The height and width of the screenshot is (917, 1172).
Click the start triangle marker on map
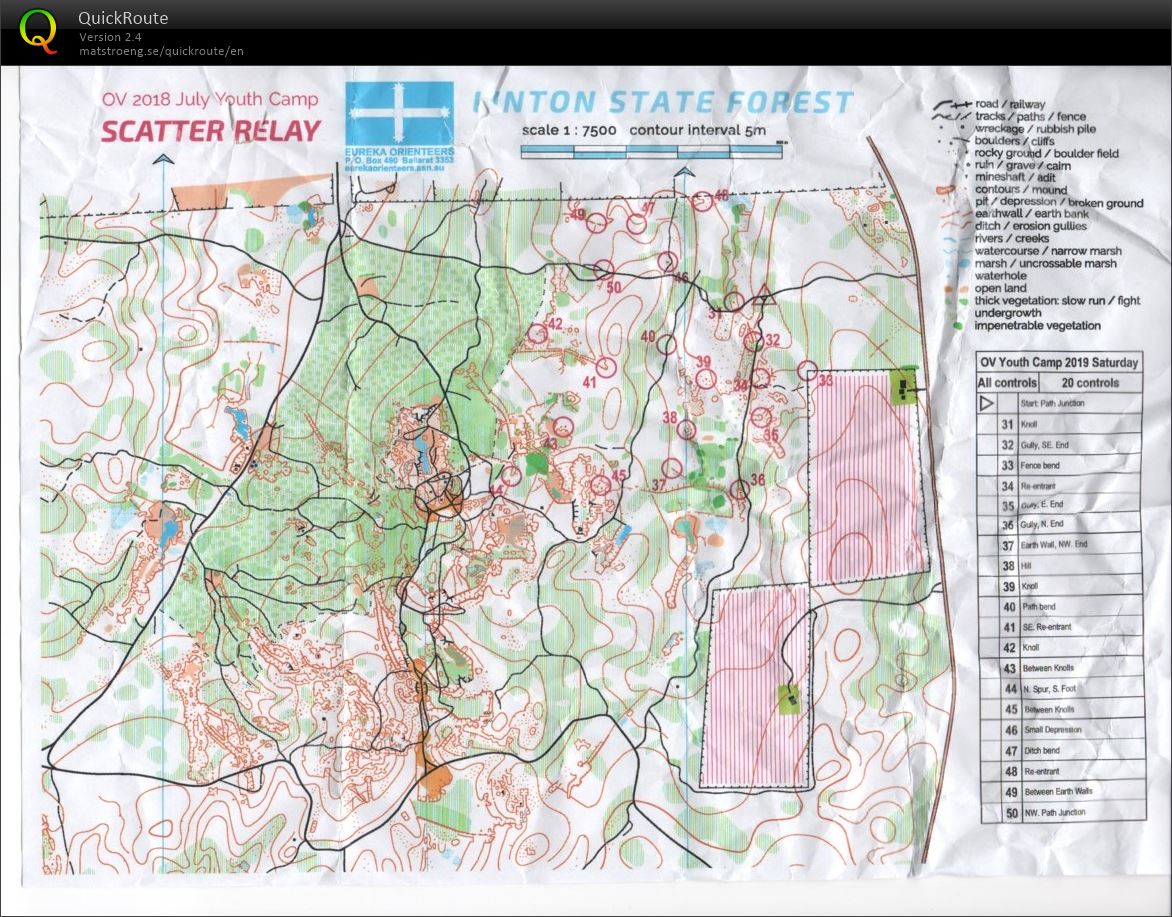[765, 295]
